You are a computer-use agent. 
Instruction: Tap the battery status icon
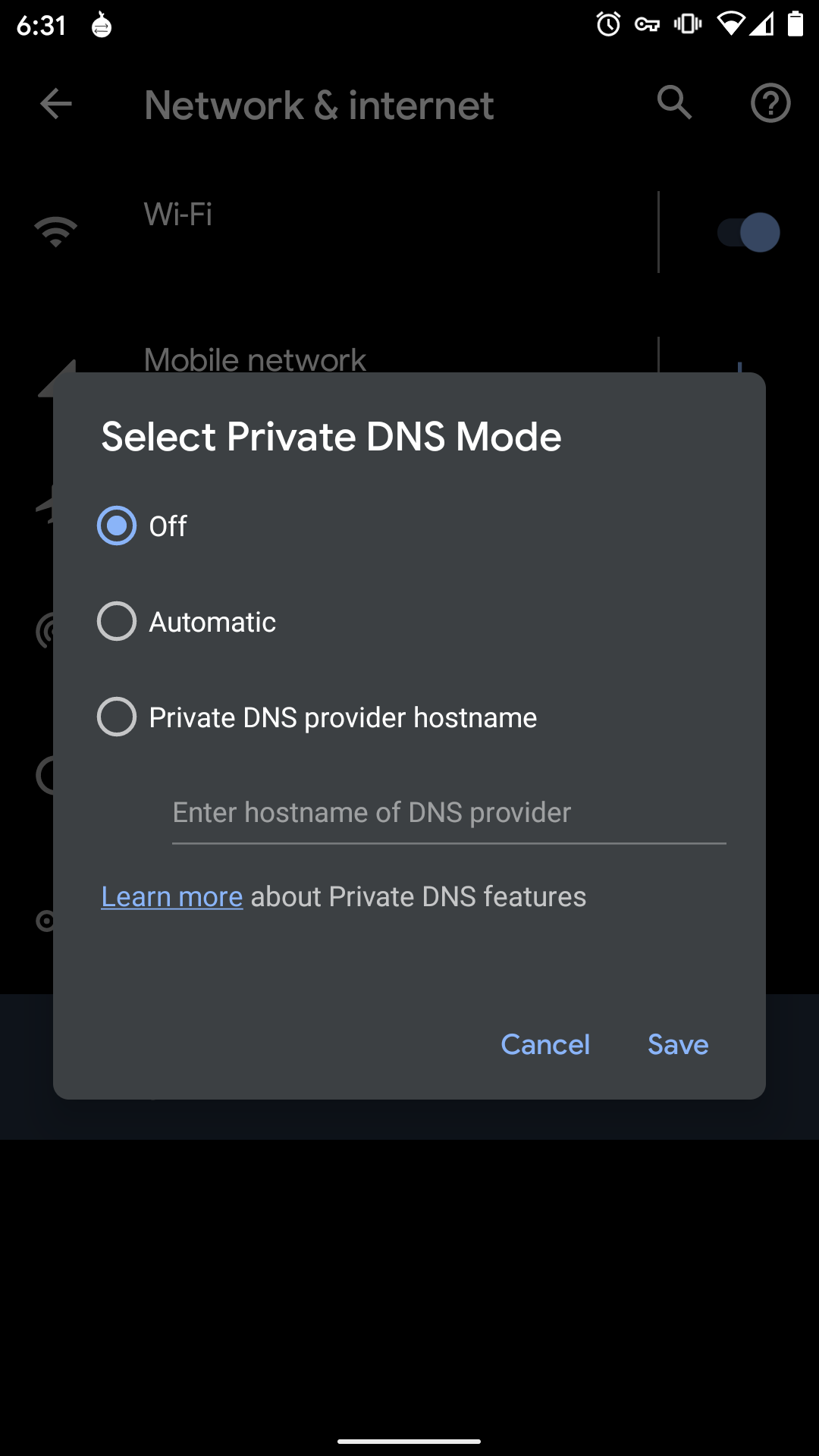795,24
